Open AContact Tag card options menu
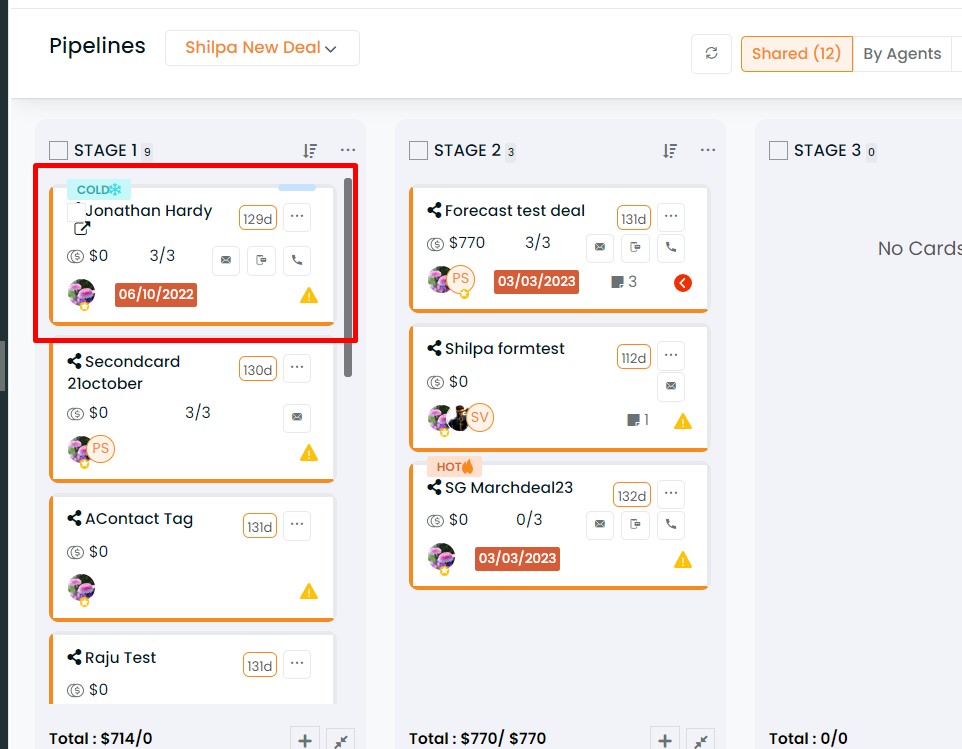 [297, 524]
